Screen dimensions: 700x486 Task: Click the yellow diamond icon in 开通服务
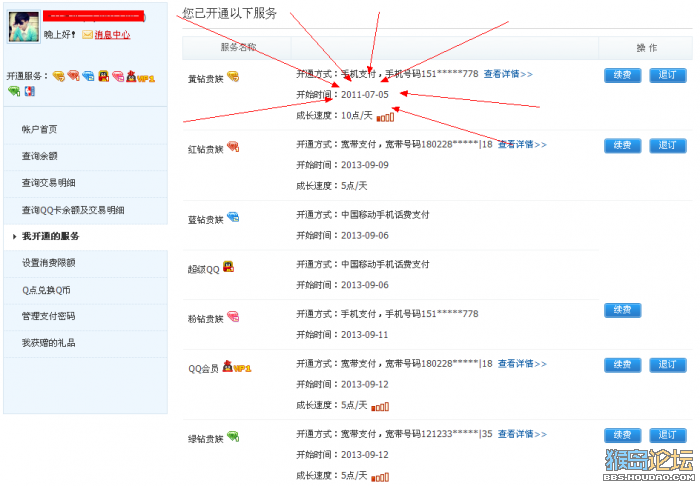(x=58, y=76)
